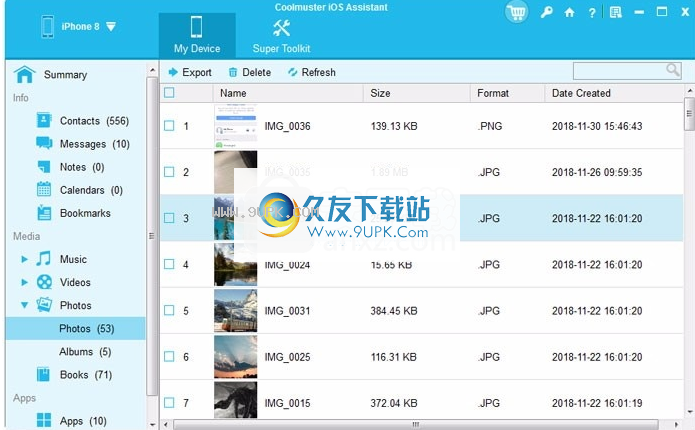Click the Super Toolkit tools icon
695x430 pixels.
point(281,28)
